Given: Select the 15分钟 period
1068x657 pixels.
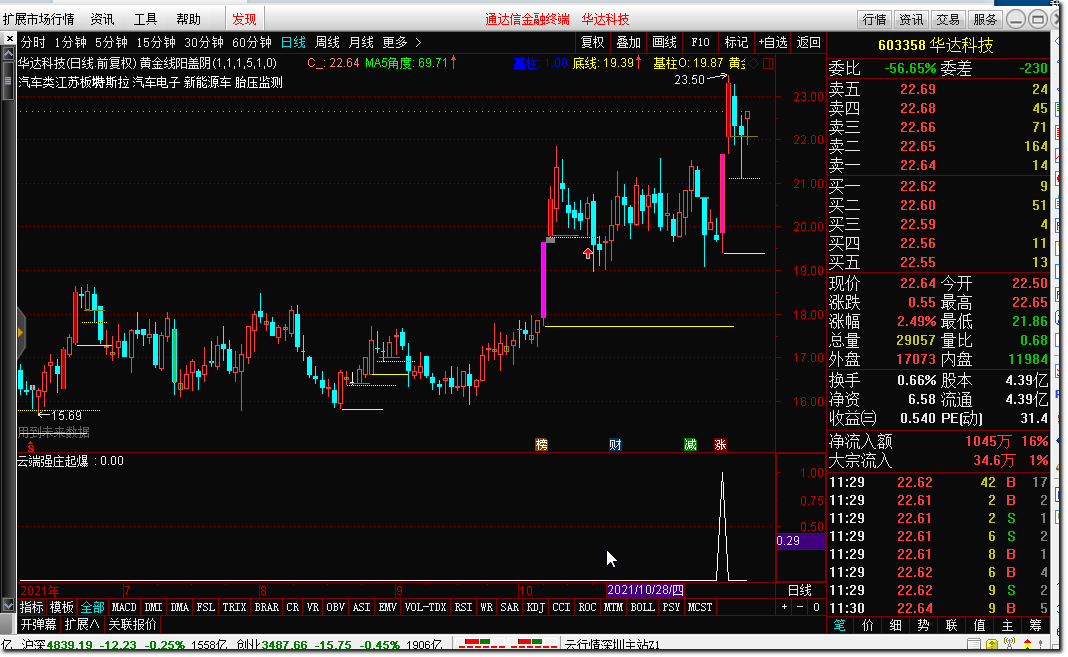Looking at the screenshot, I should (156, 42).
